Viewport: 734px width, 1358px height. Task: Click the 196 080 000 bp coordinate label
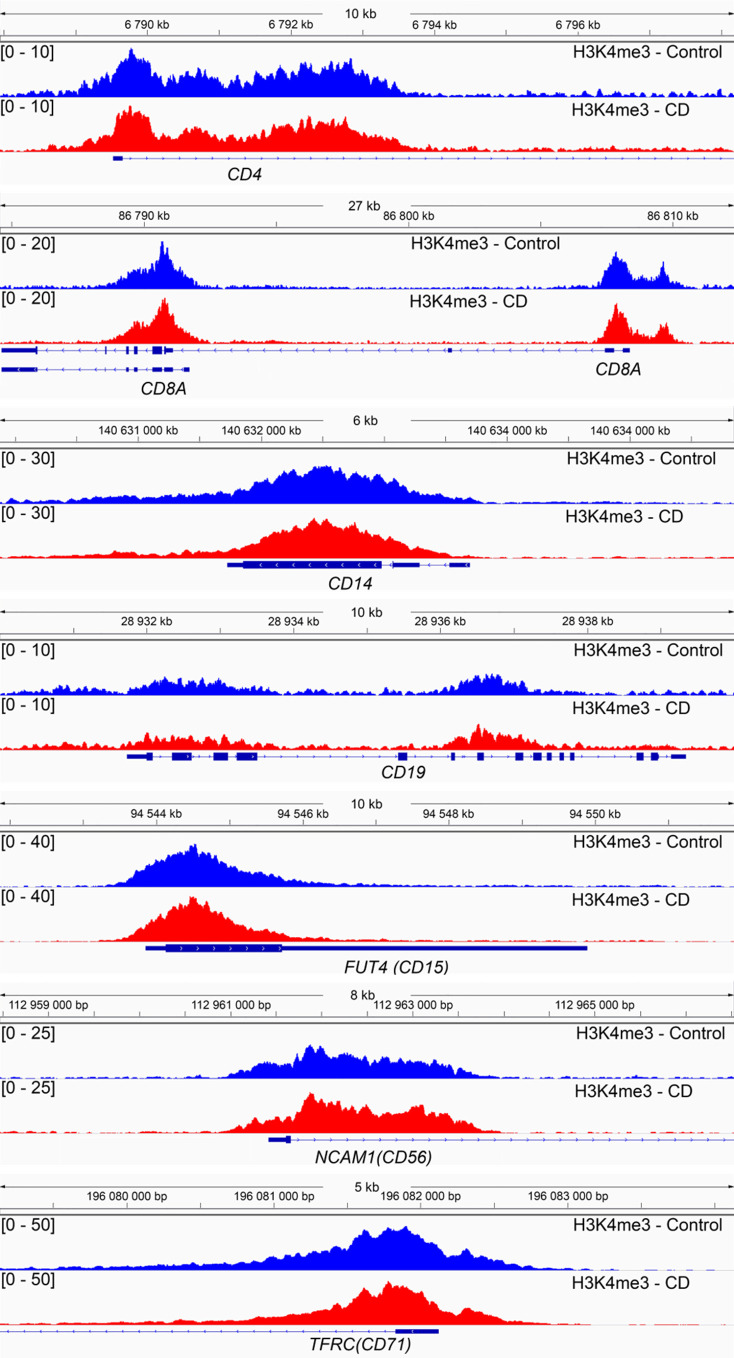click(126, 1195)
